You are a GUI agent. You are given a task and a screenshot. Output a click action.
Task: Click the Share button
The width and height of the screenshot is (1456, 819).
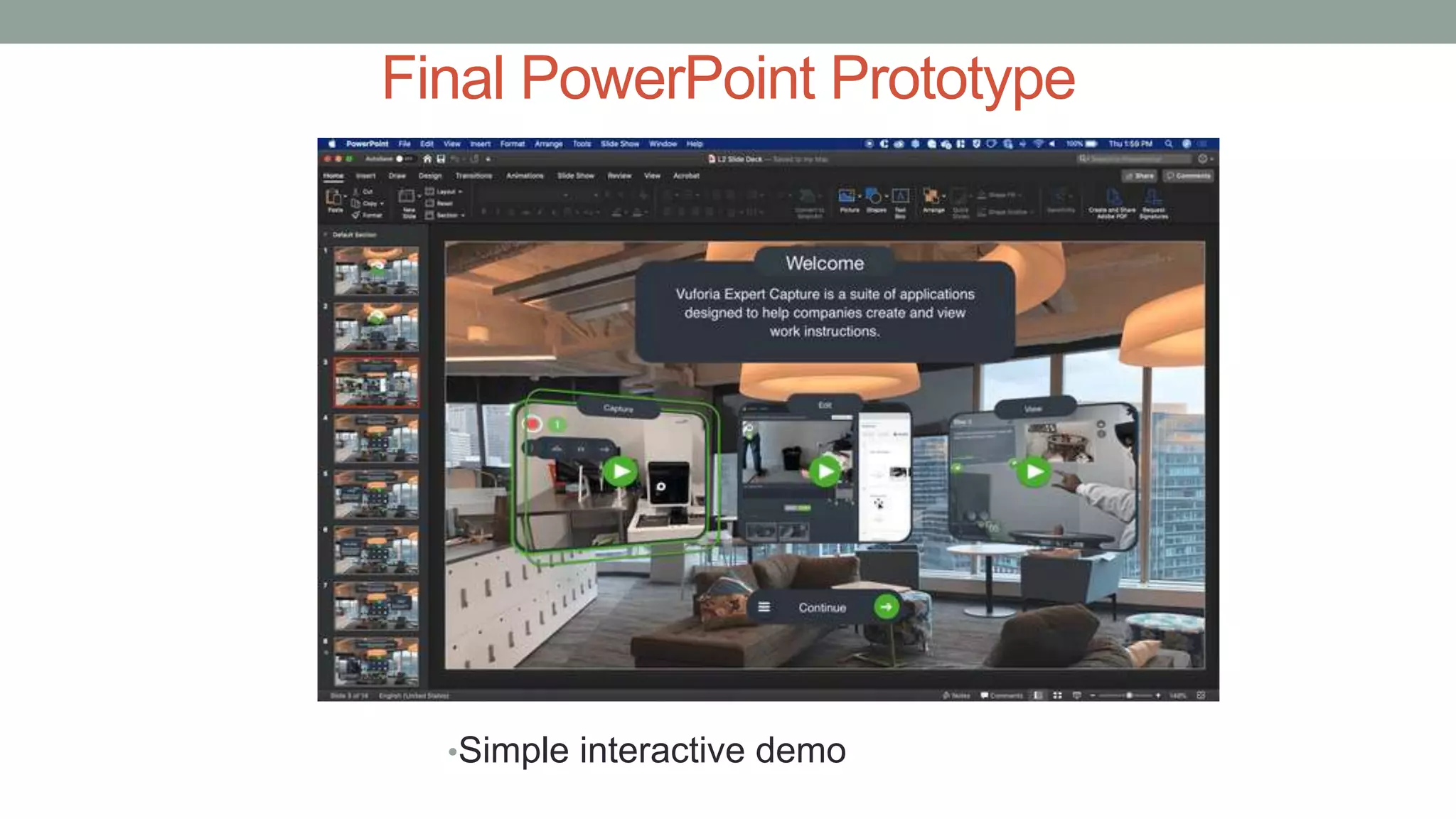(1140, 176)
